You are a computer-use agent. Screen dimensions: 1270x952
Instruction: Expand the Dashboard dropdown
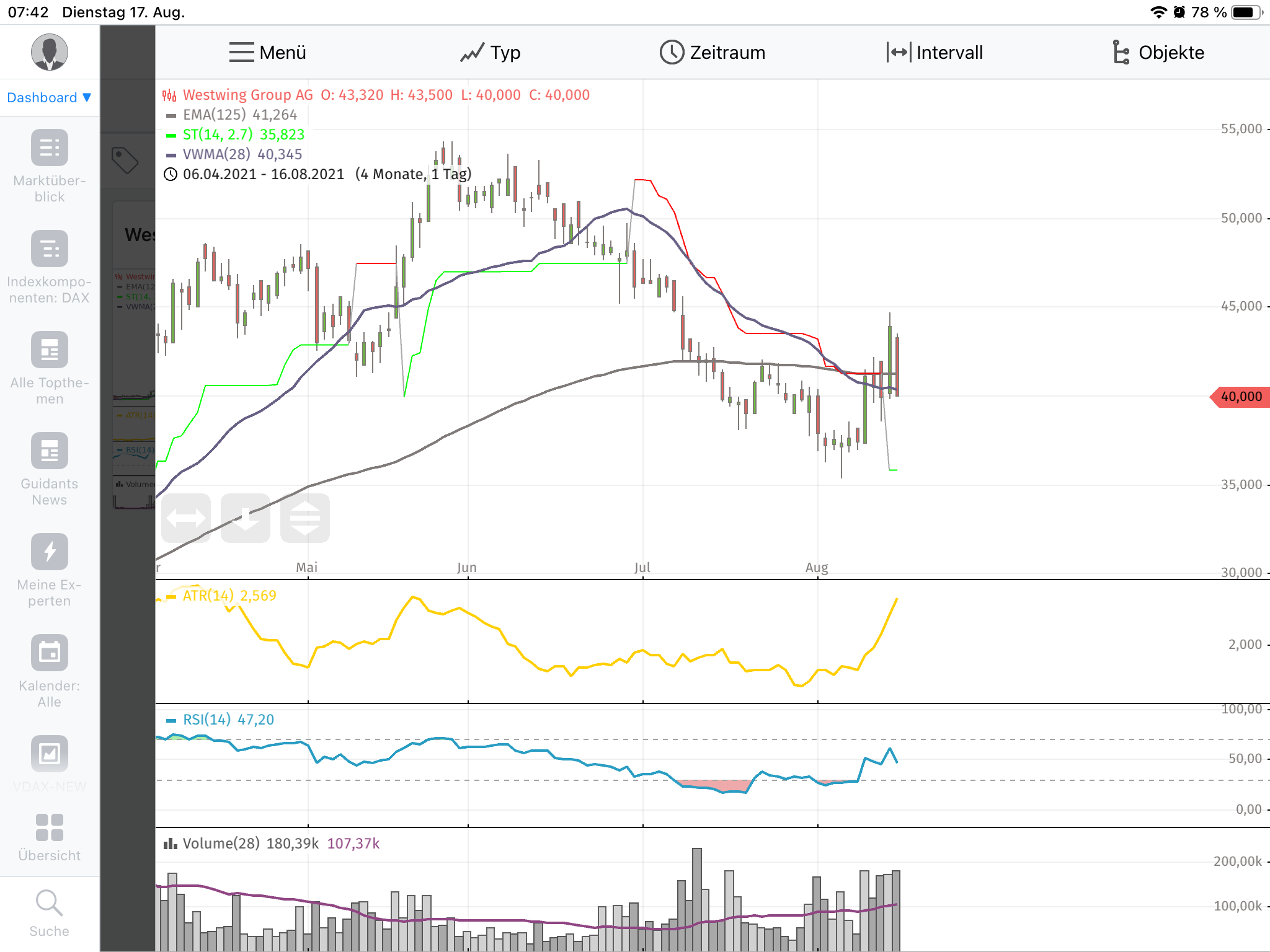pyautogui.click(x=49, y=97)
